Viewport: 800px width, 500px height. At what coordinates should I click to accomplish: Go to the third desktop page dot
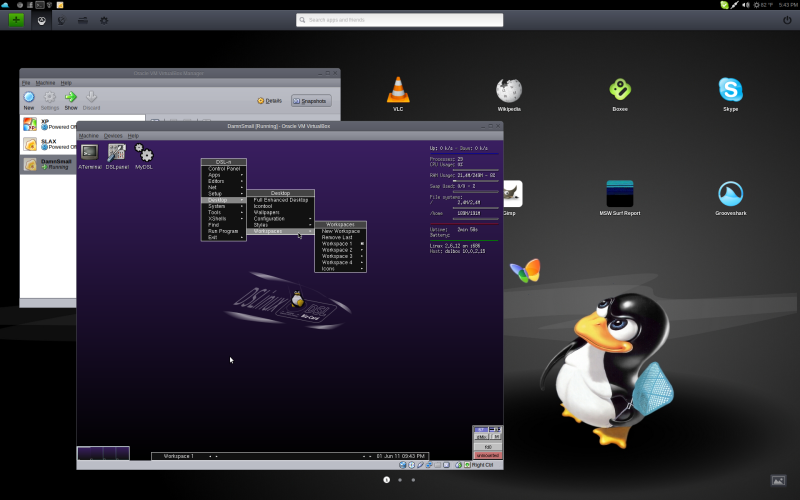coord(413,480)
